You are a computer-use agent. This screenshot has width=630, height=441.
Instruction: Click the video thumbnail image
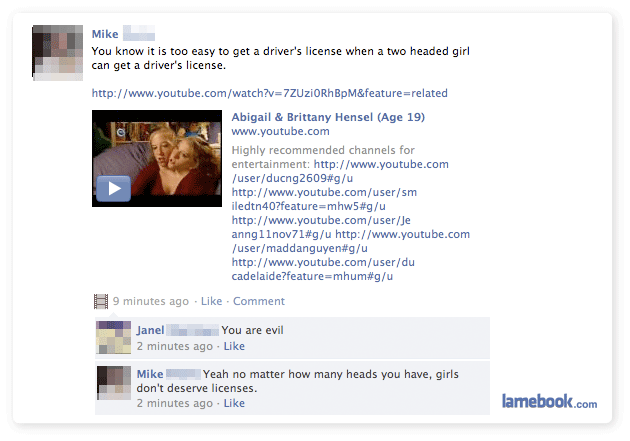[157, 158]
